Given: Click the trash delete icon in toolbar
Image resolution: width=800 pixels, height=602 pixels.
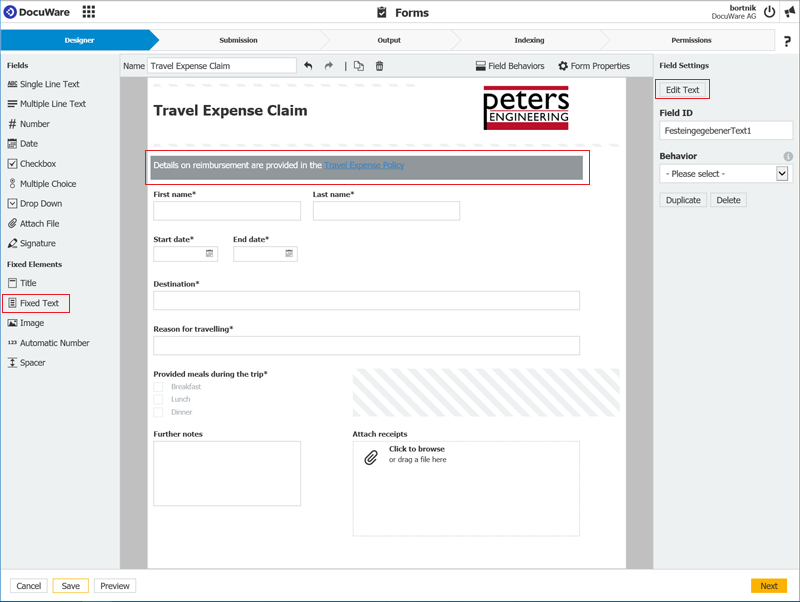Looking at the screenshot, I should click(379, 66).
